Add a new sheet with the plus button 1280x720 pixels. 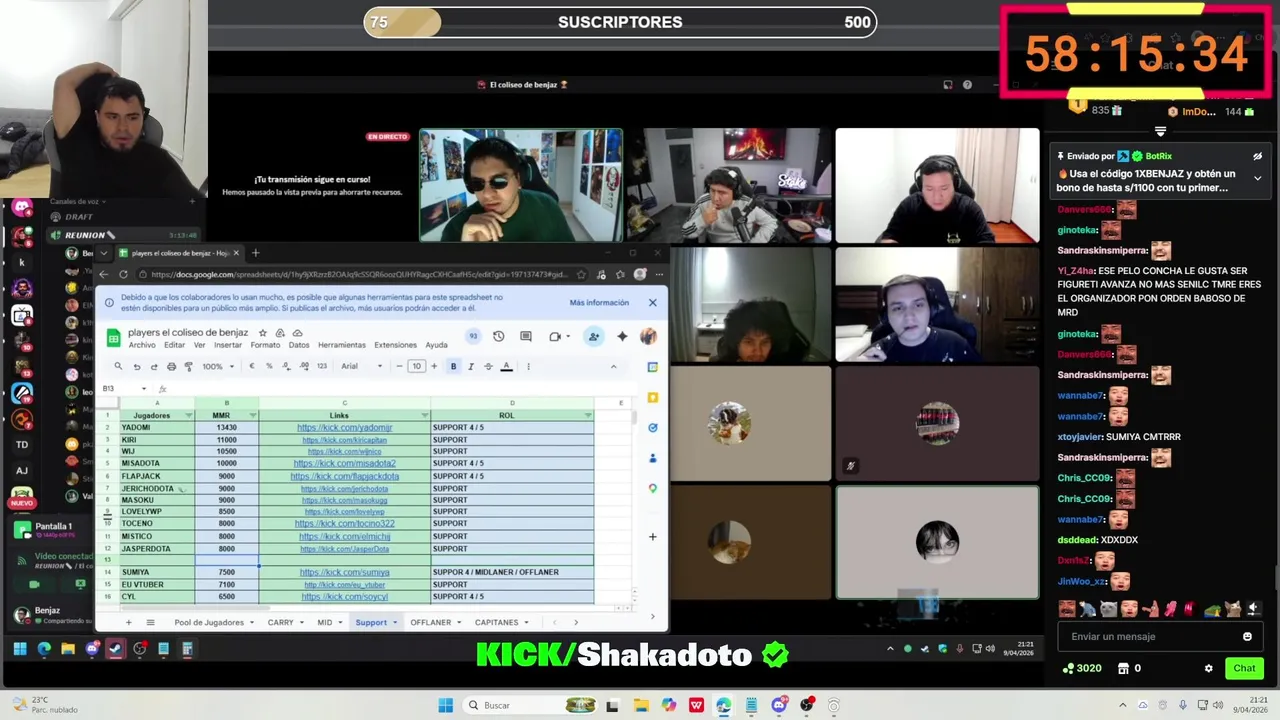128,622
